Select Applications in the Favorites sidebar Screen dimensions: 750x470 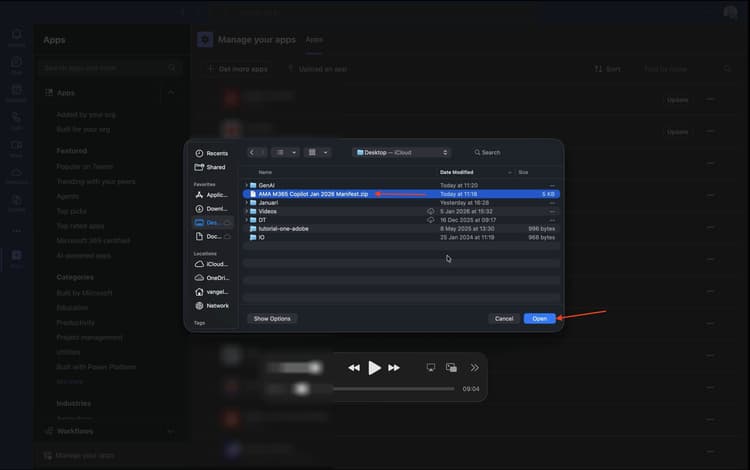211,195
